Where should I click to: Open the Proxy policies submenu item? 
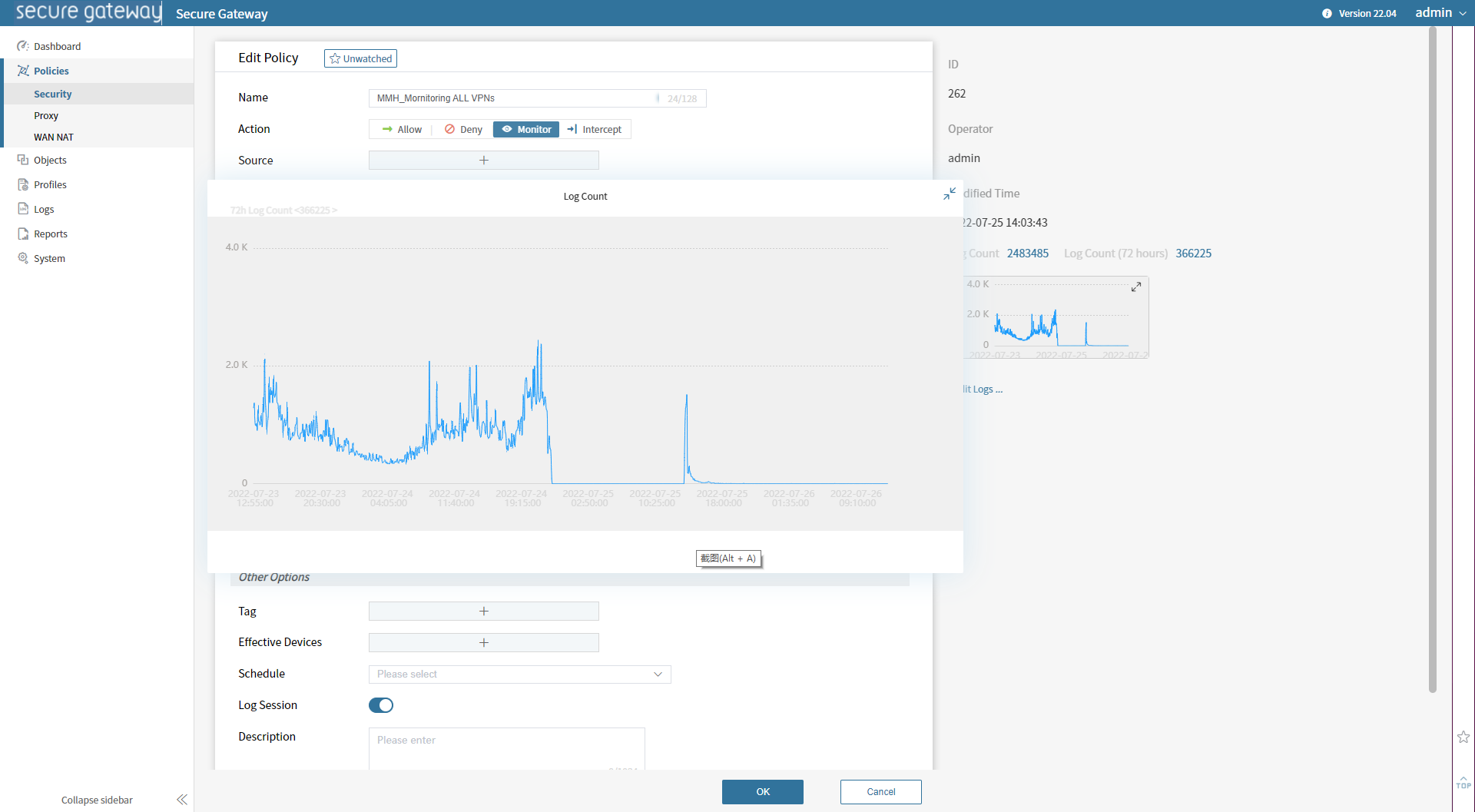(x=46, y=115)
